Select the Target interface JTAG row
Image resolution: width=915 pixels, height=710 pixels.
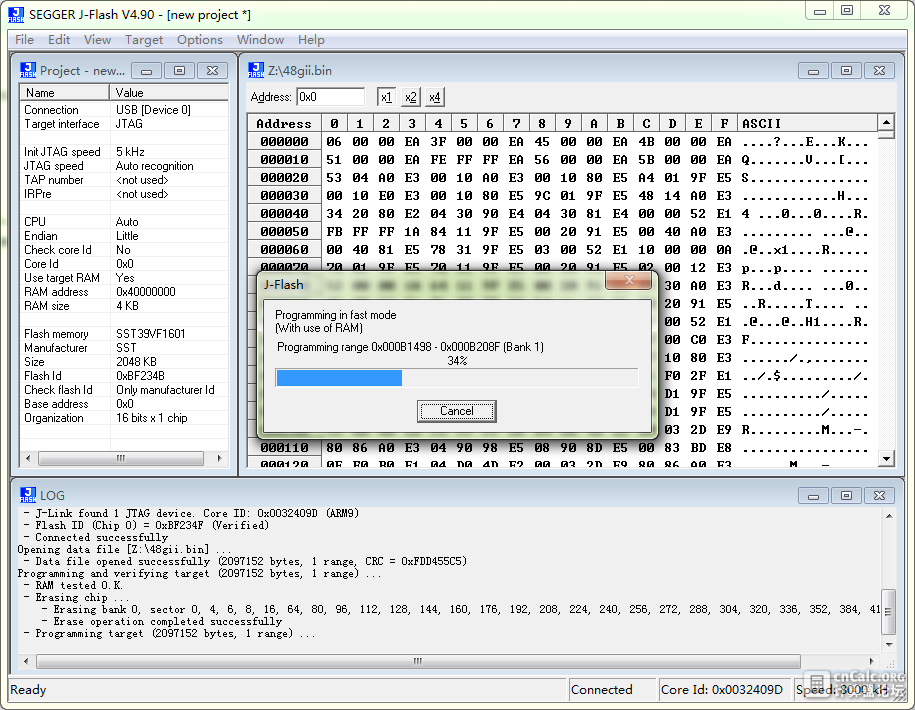[x=124, y=124]
